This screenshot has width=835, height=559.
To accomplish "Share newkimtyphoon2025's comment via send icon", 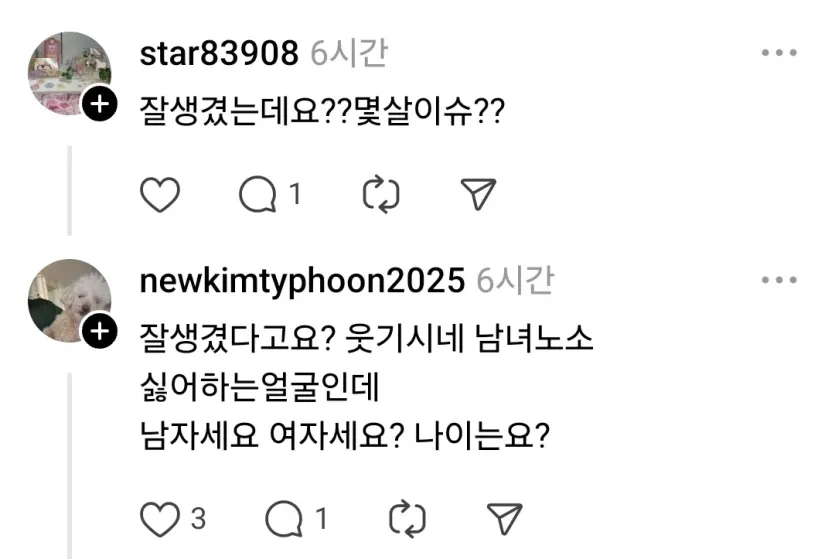I will pos(504,519).
